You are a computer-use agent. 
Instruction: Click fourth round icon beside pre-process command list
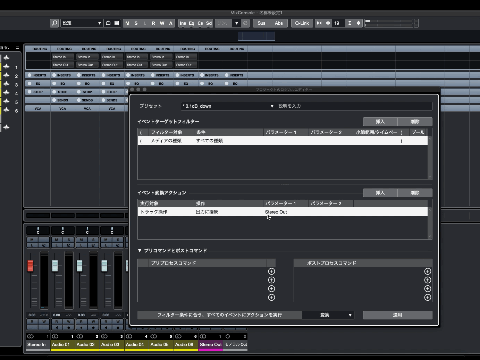pyautogui.click(x=271, y=297)
